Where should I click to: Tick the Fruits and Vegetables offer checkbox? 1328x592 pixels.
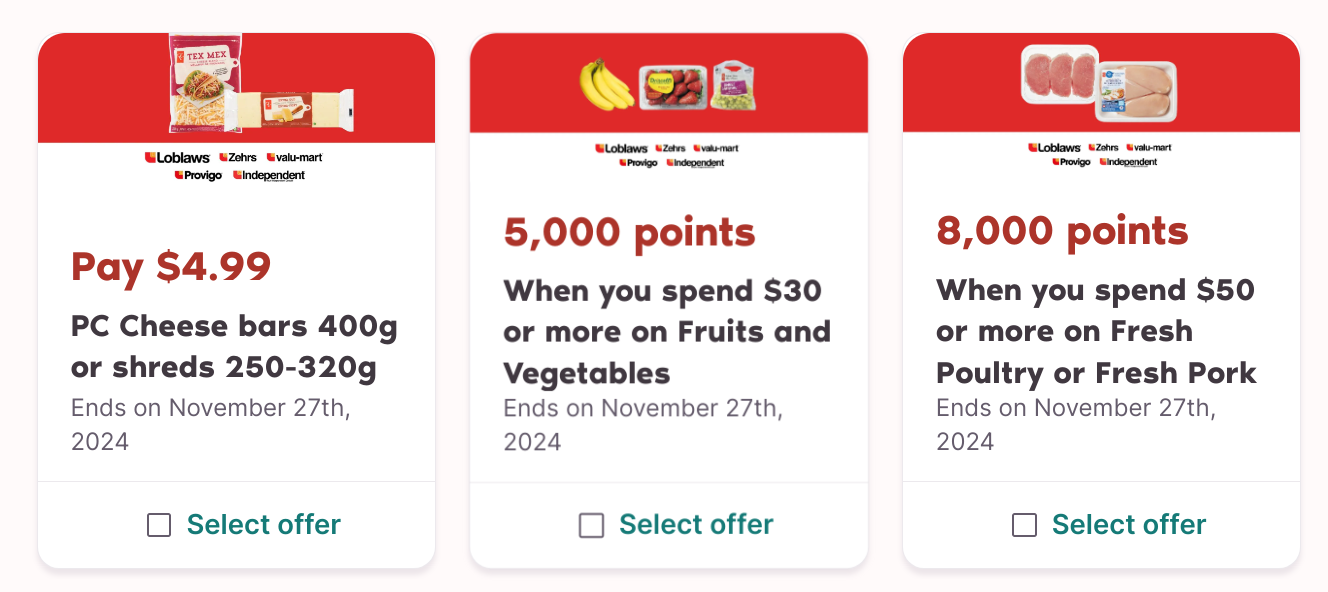click(x=592, y=525)
